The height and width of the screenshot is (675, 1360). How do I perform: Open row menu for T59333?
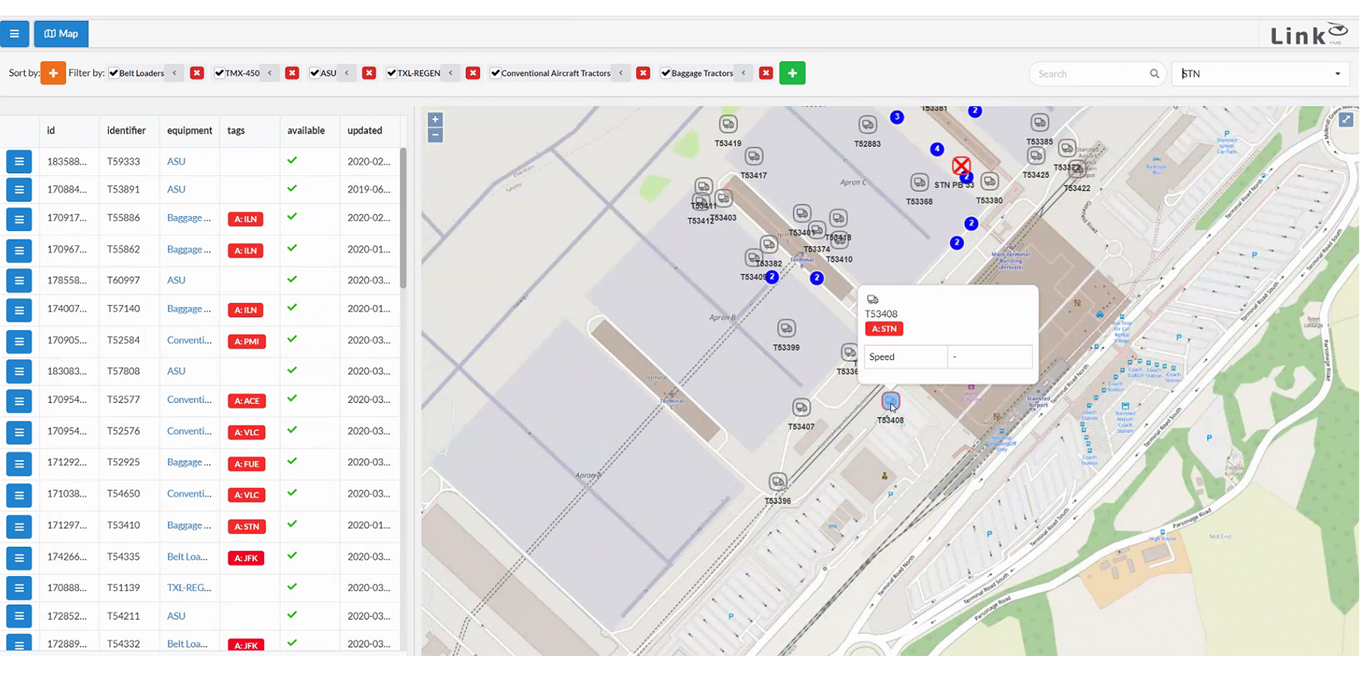pos(19,161)
